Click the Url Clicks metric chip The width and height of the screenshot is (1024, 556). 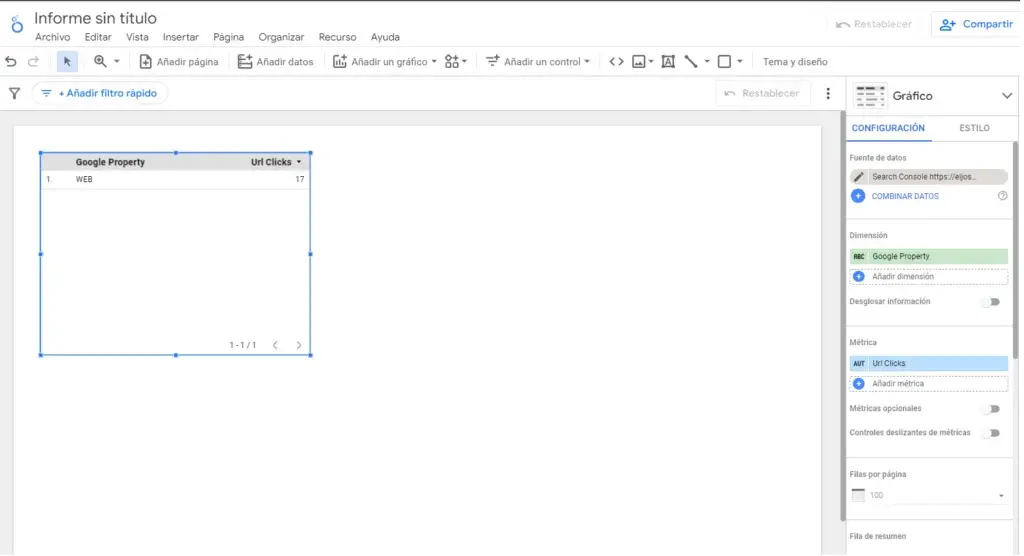coord(929,363)
